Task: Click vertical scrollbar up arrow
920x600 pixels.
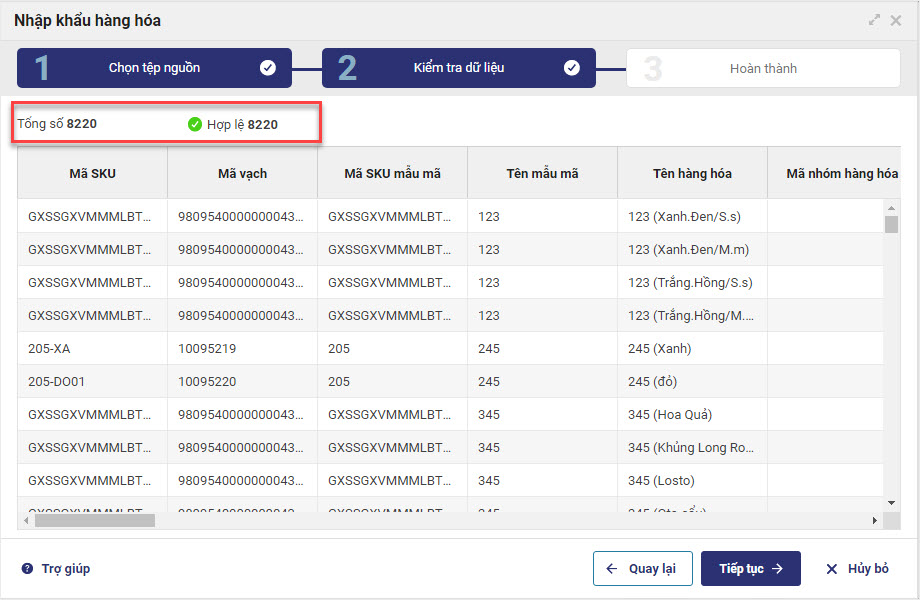Action: point(892,208)
